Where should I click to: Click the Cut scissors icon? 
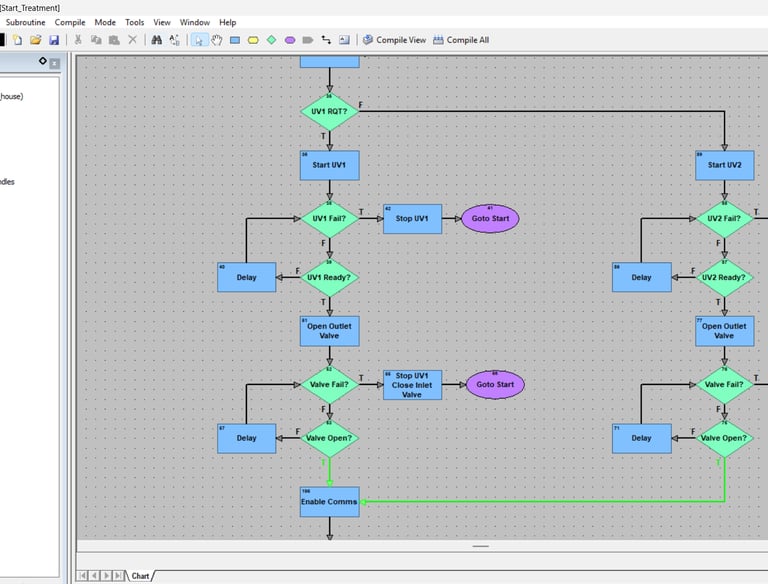77,40
